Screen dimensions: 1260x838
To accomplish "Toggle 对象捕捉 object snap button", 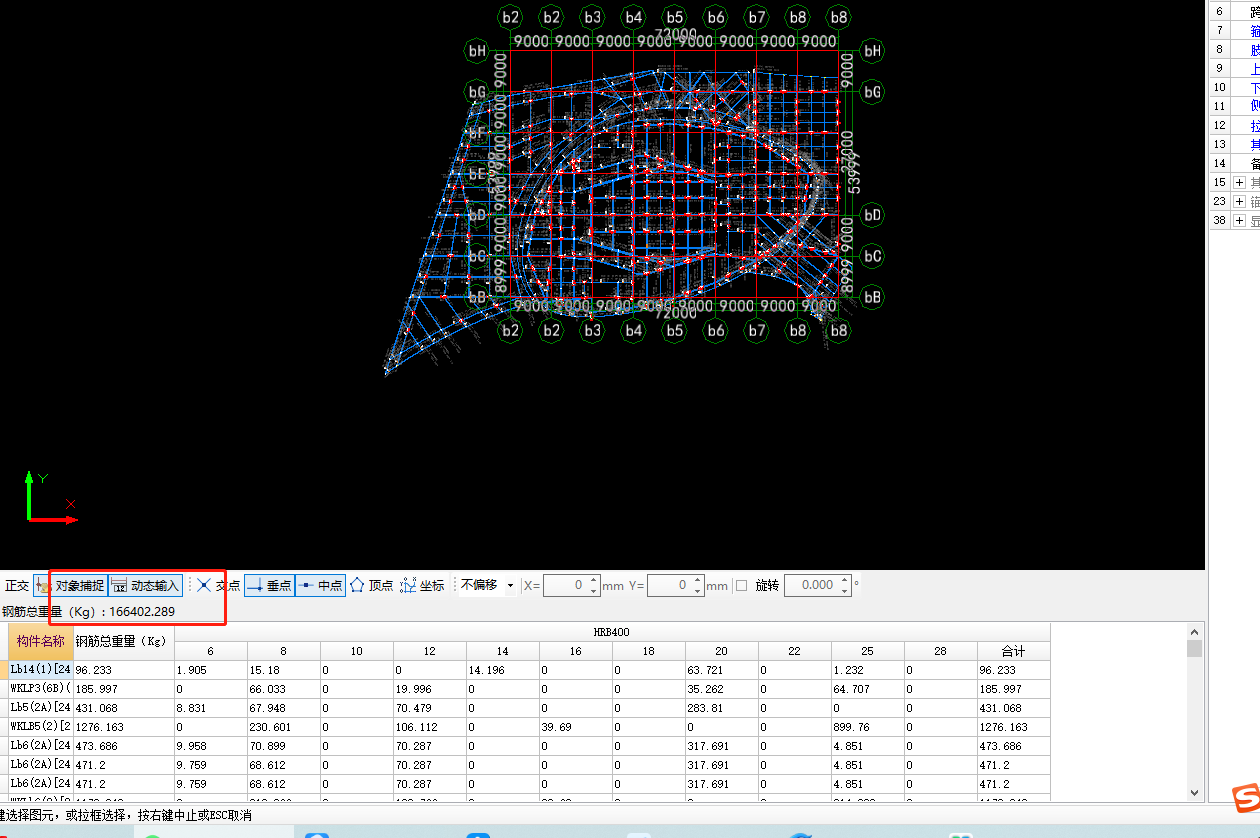I will (70, 586).
